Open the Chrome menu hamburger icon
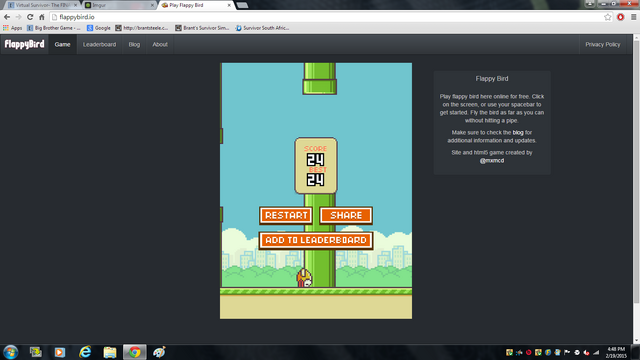 pos(633,17)
